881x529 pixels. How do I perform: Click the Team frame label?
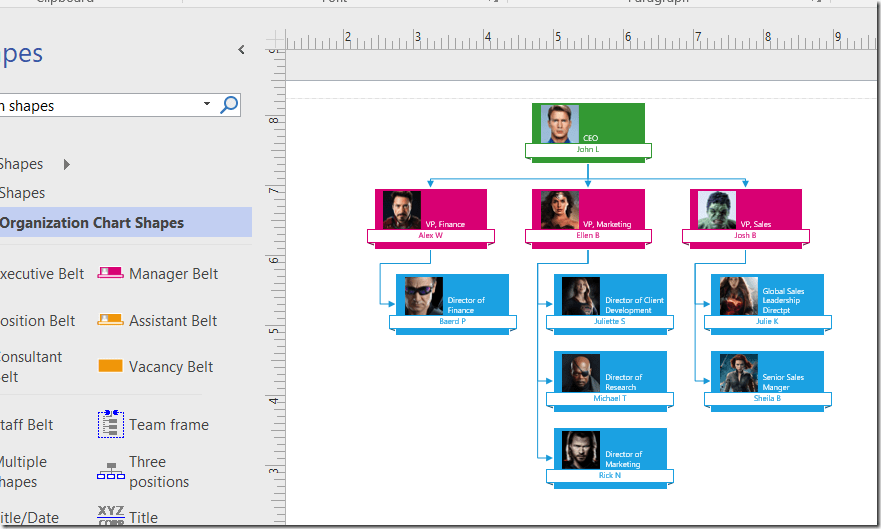click(169, 425)
